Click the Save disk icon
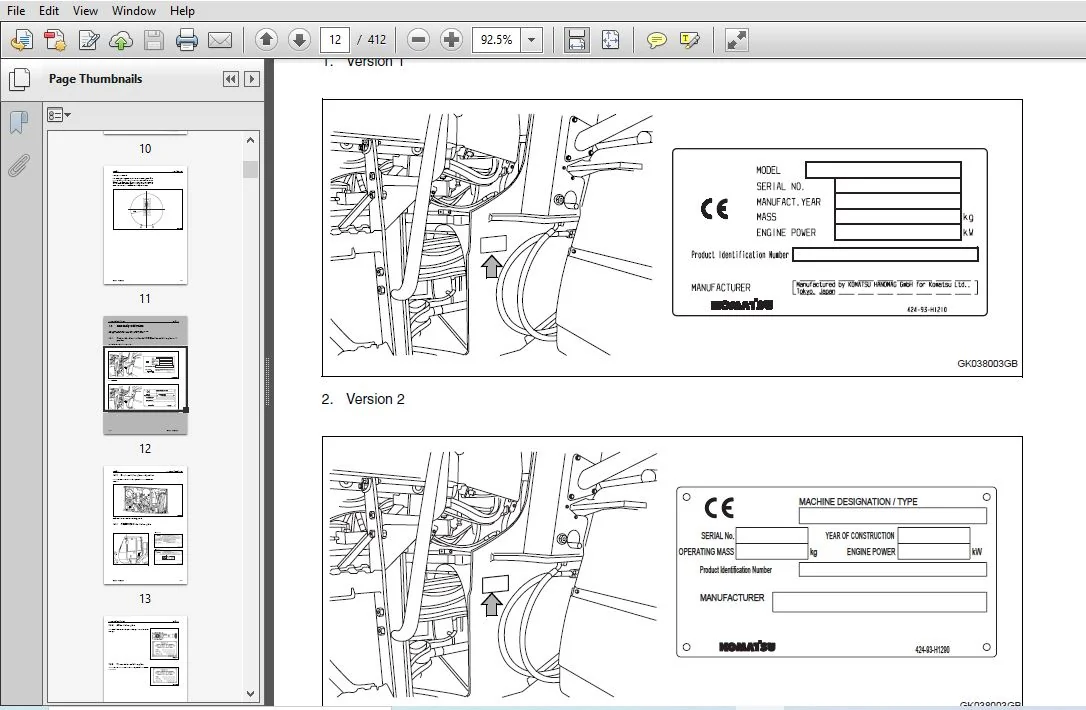This screenshot has height=710, width=1086. point(154,40)
